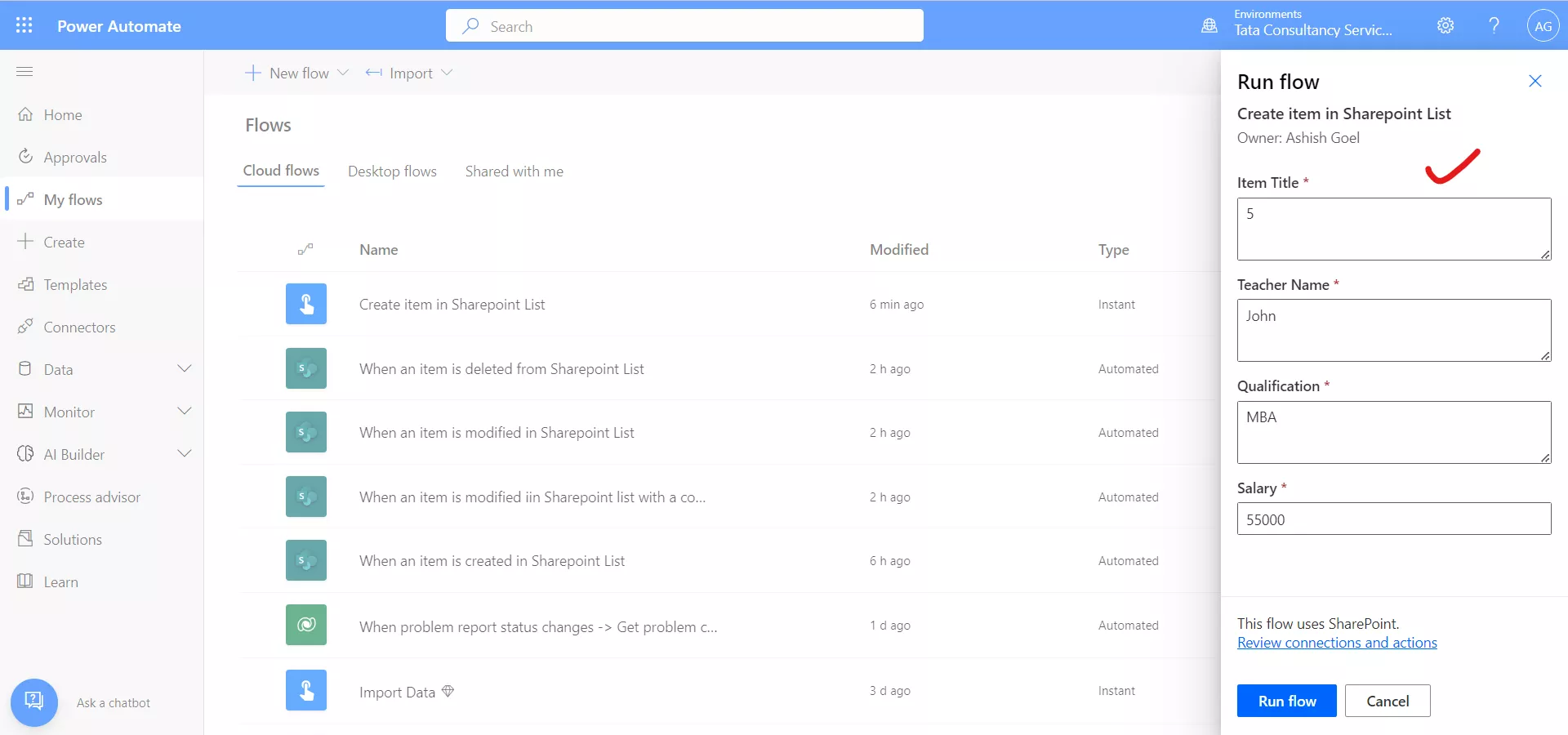Click the Approvals icon in sidebar

click(26, 156)
